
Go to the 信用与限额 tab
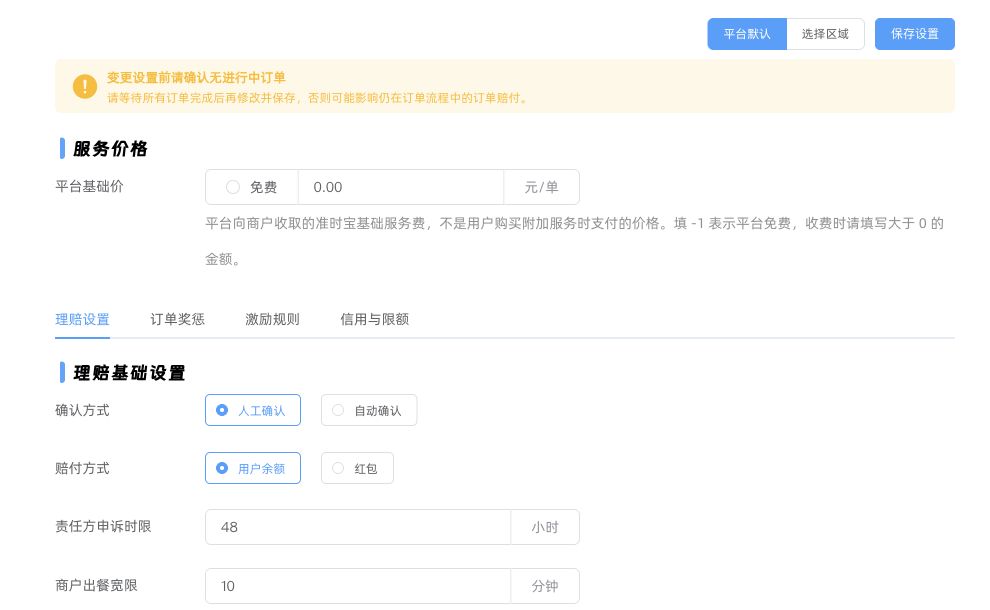pyautogui.click(x=374, y=320)
